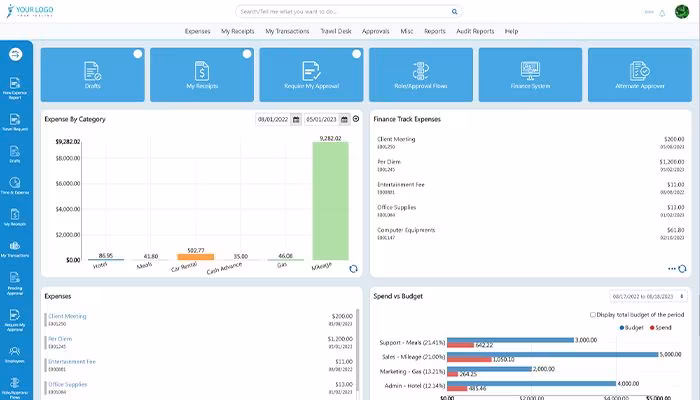This screenshot has height=400, width=700.
Task: Open Office Supplies link in Expenses list
Action: click(67, 384)
